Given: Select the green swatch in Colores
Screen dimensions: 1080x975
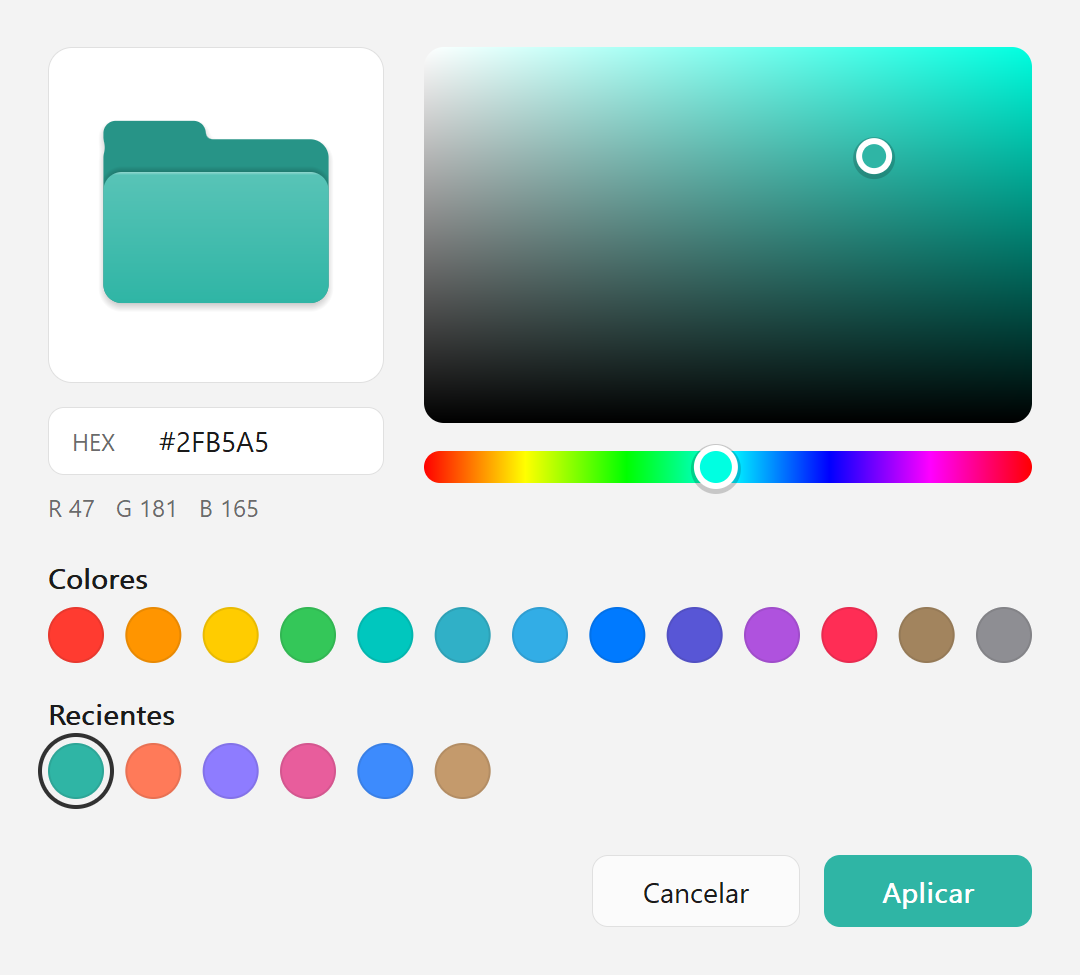Looking at the screenshot, I should [x=308, y=635].
